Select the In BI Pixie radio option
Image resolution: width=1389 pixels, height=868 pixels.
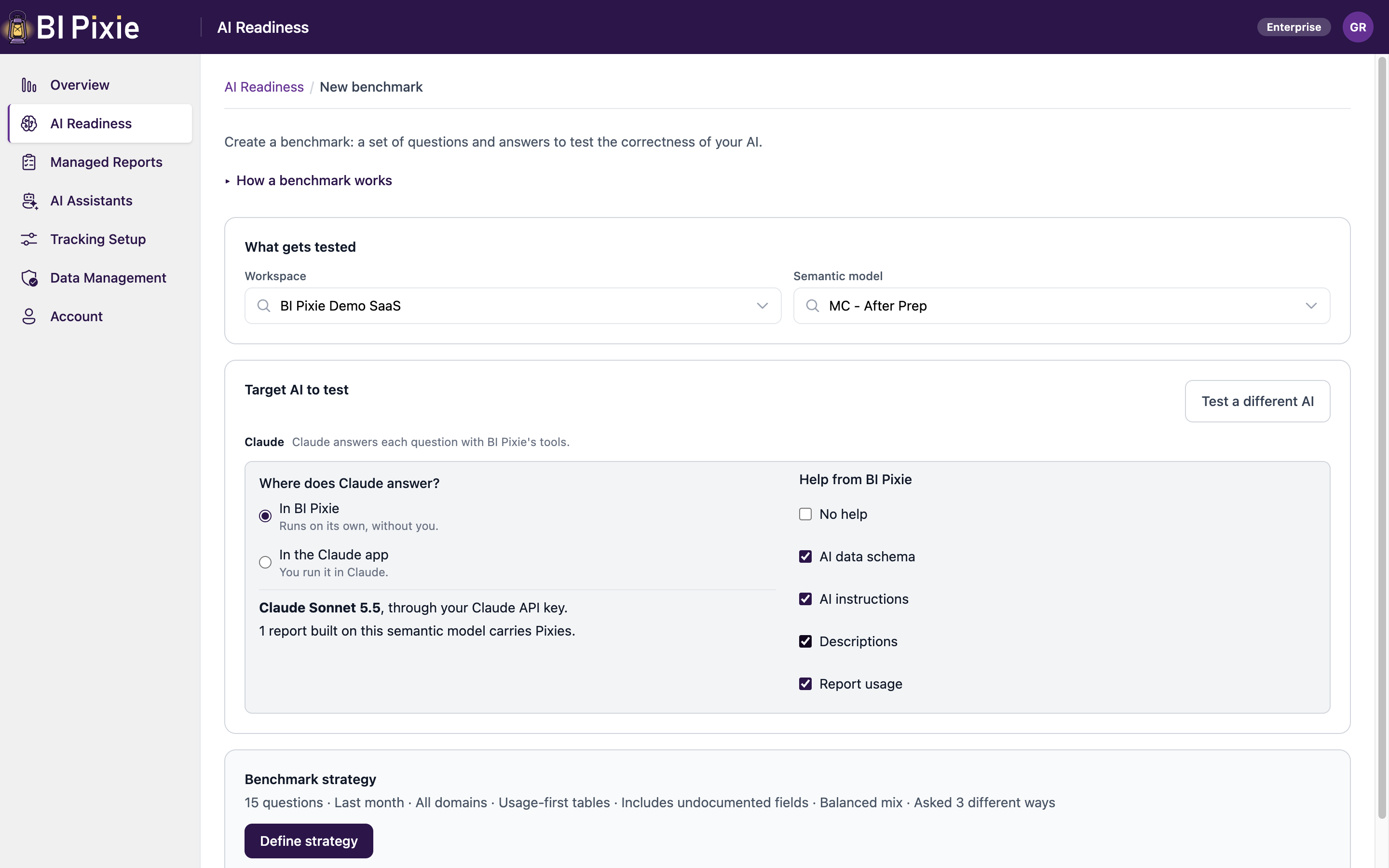click(265, 516)
